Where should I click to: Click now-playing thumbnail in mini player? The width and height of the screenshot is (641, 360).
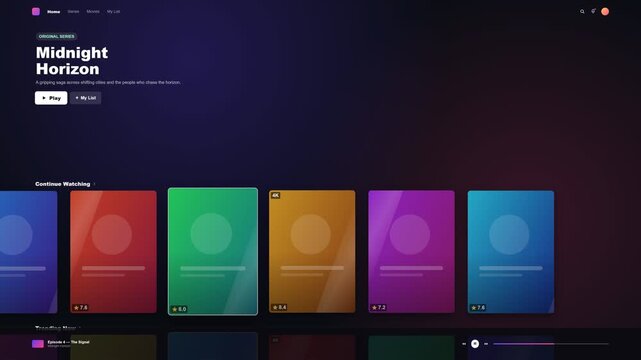[x=38, y=344]
